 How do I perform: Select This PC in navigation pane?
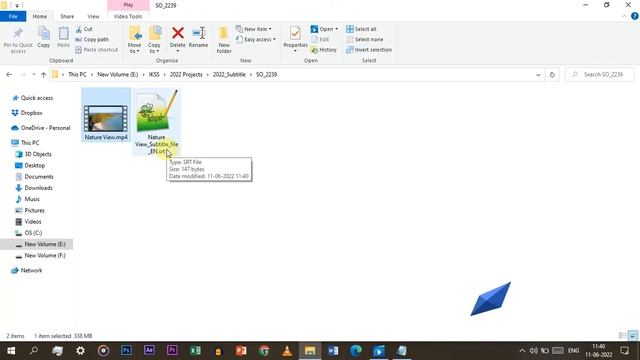pos(25,143)
